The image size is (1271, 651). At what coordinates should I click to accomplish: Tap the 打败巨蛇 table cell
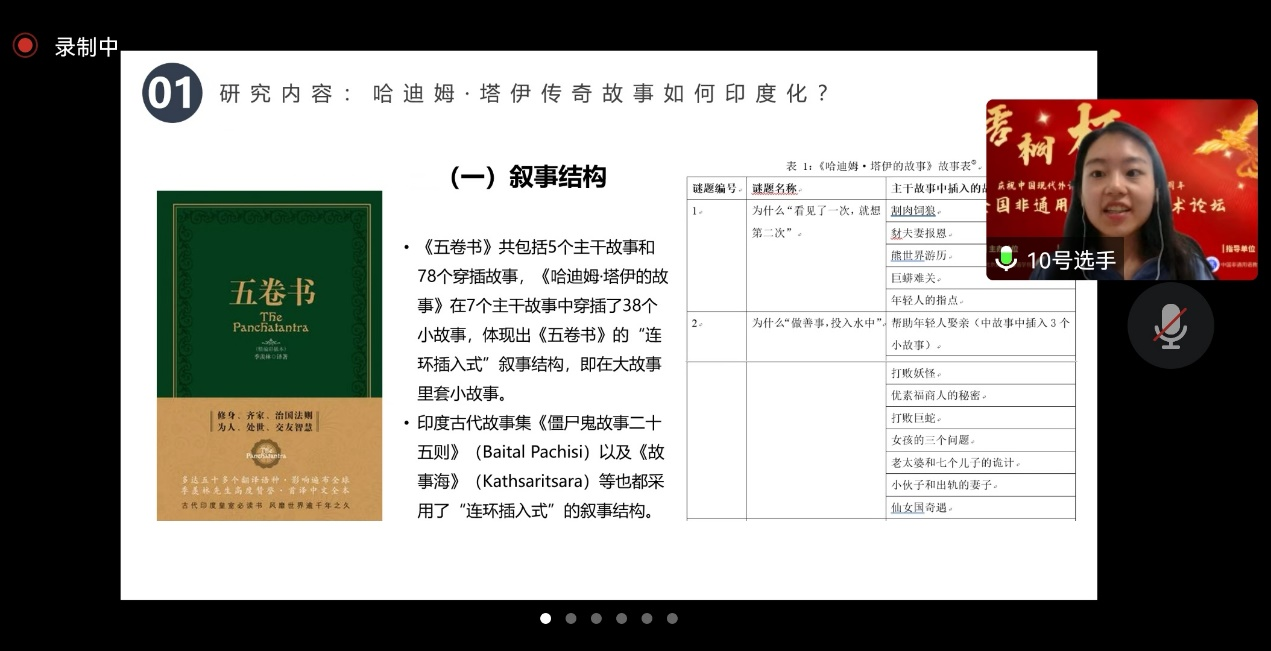(x=916, y=418)
